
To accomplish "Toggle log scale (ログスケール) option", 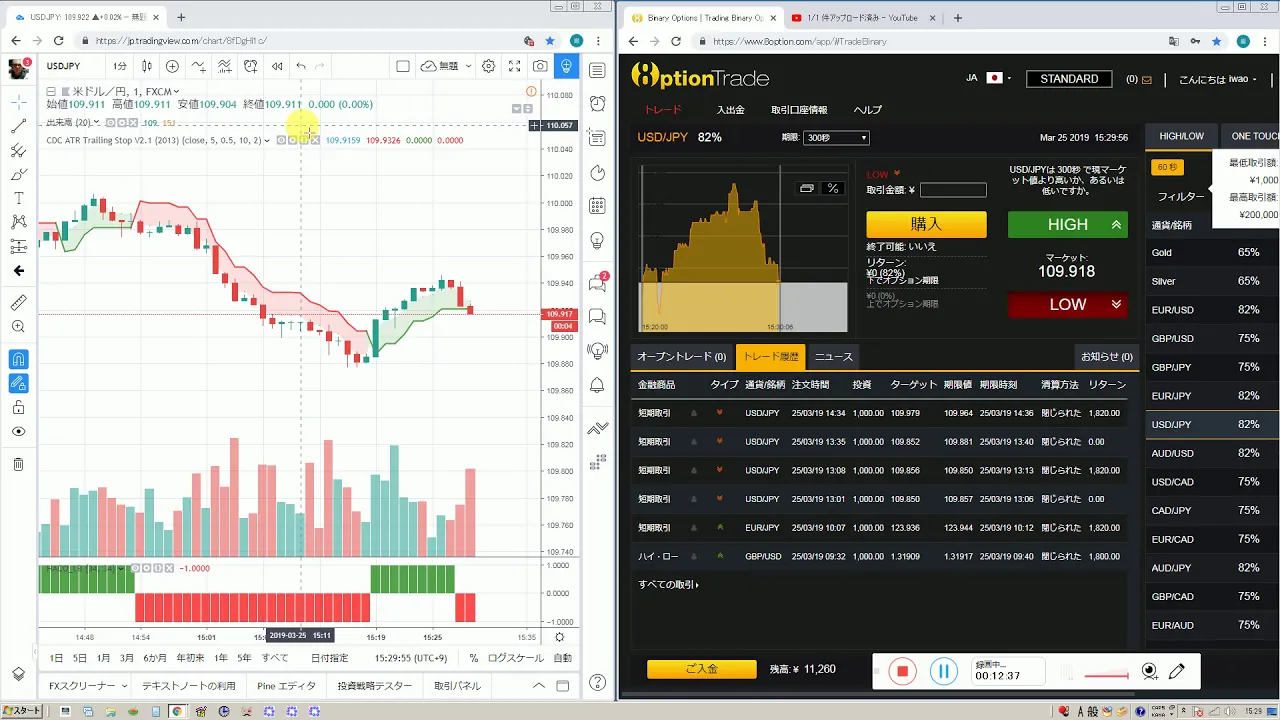I will 516,658.
